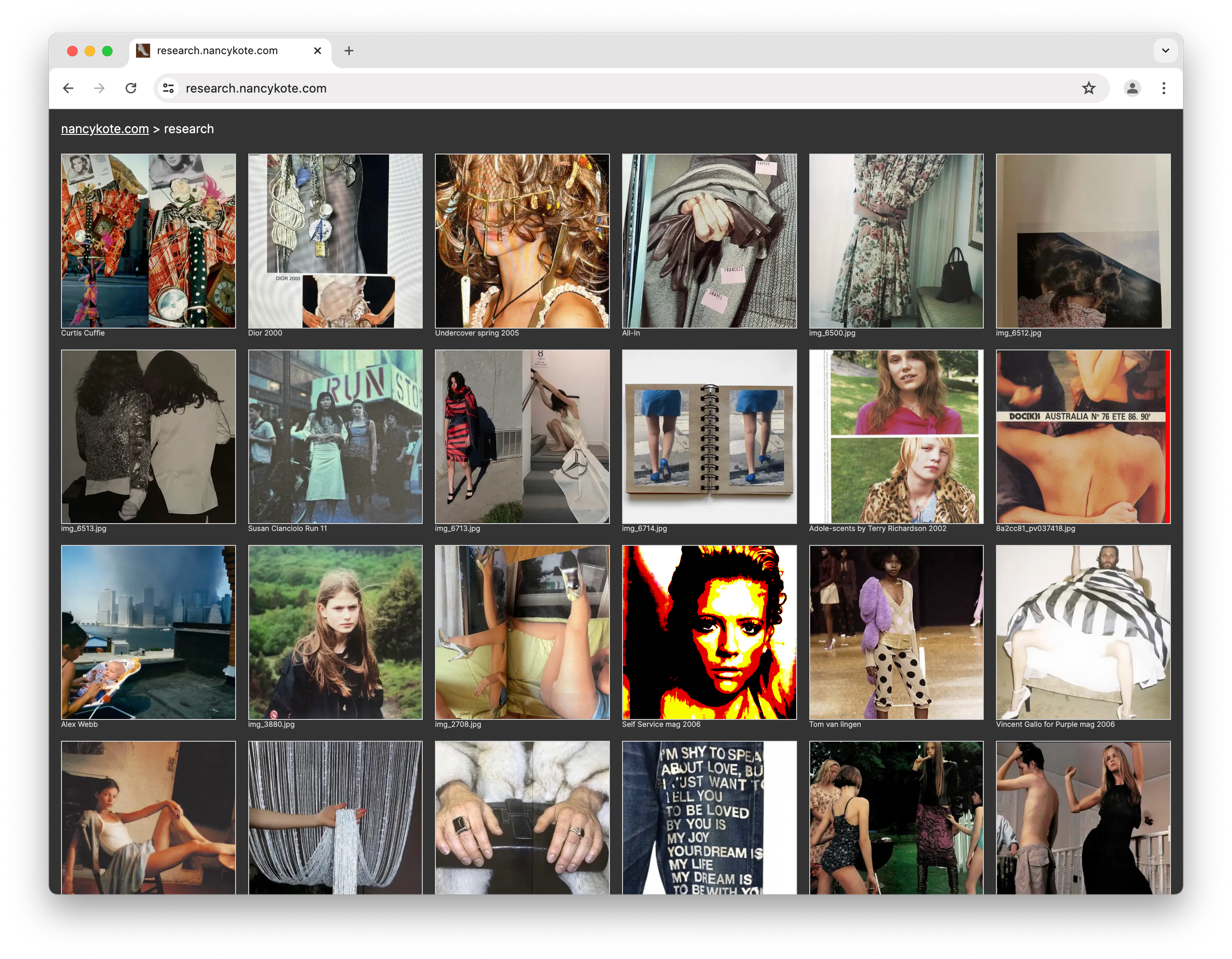
Task: Click the browser back arrow
Action: pos(68,88)
